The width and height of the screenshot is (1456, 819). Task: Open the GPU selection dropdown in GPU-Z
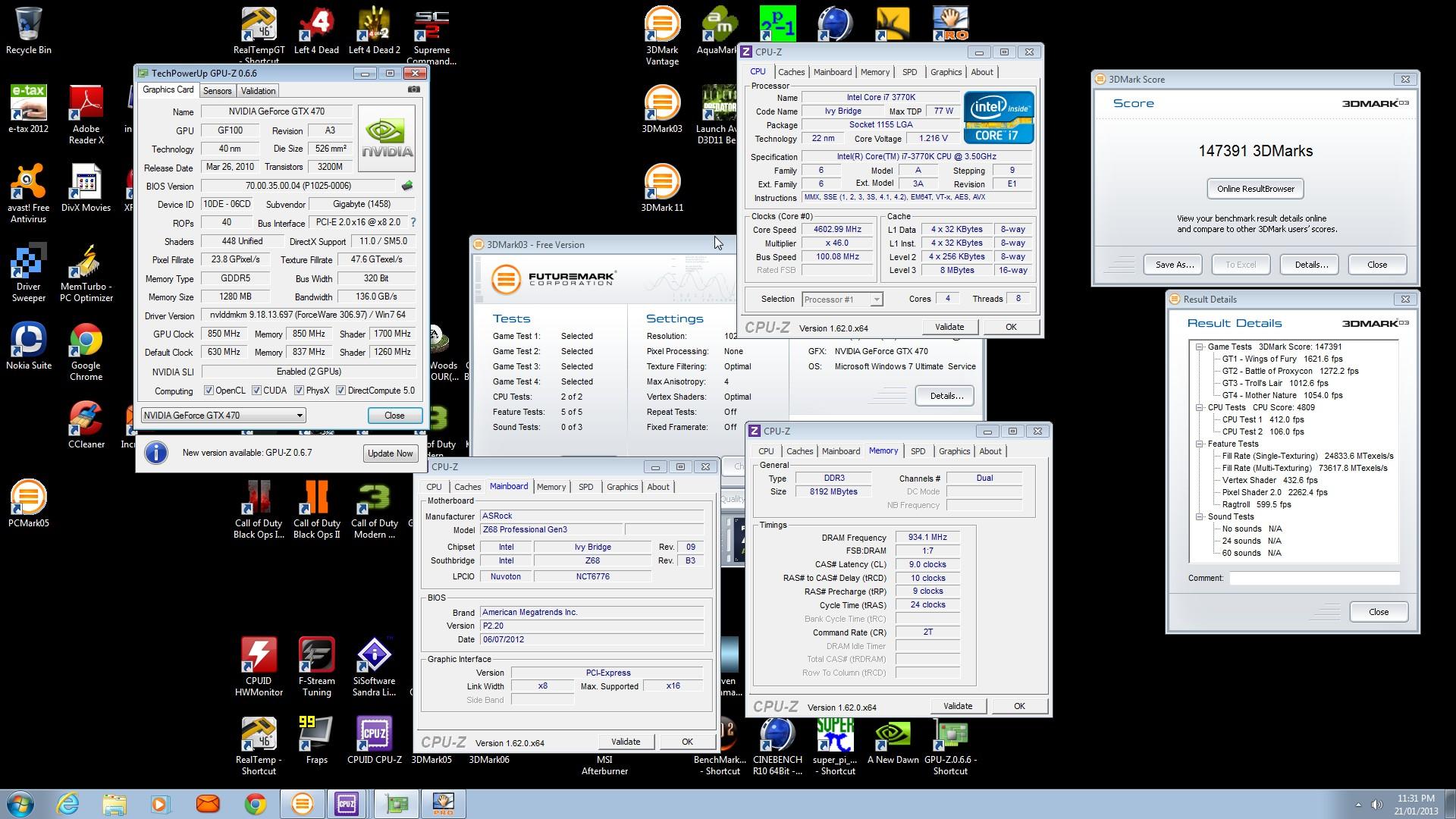point(223,416)
